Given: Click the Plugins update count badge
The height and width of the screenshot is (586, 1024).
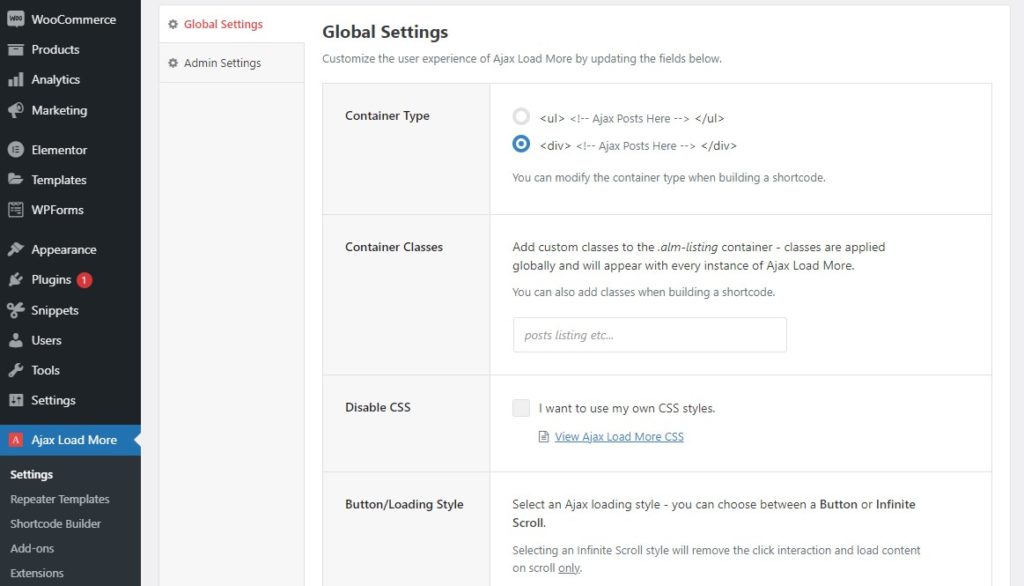Looking at the screenshot, I should 84,280.
